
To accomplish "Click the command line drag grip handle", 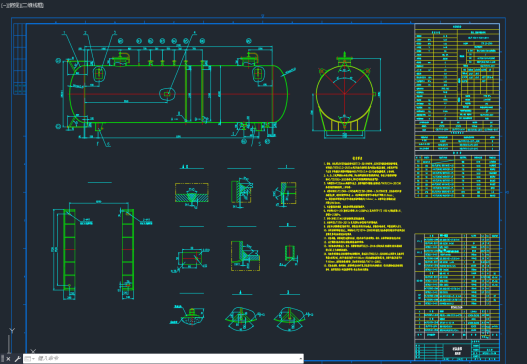I will point(3,359).
